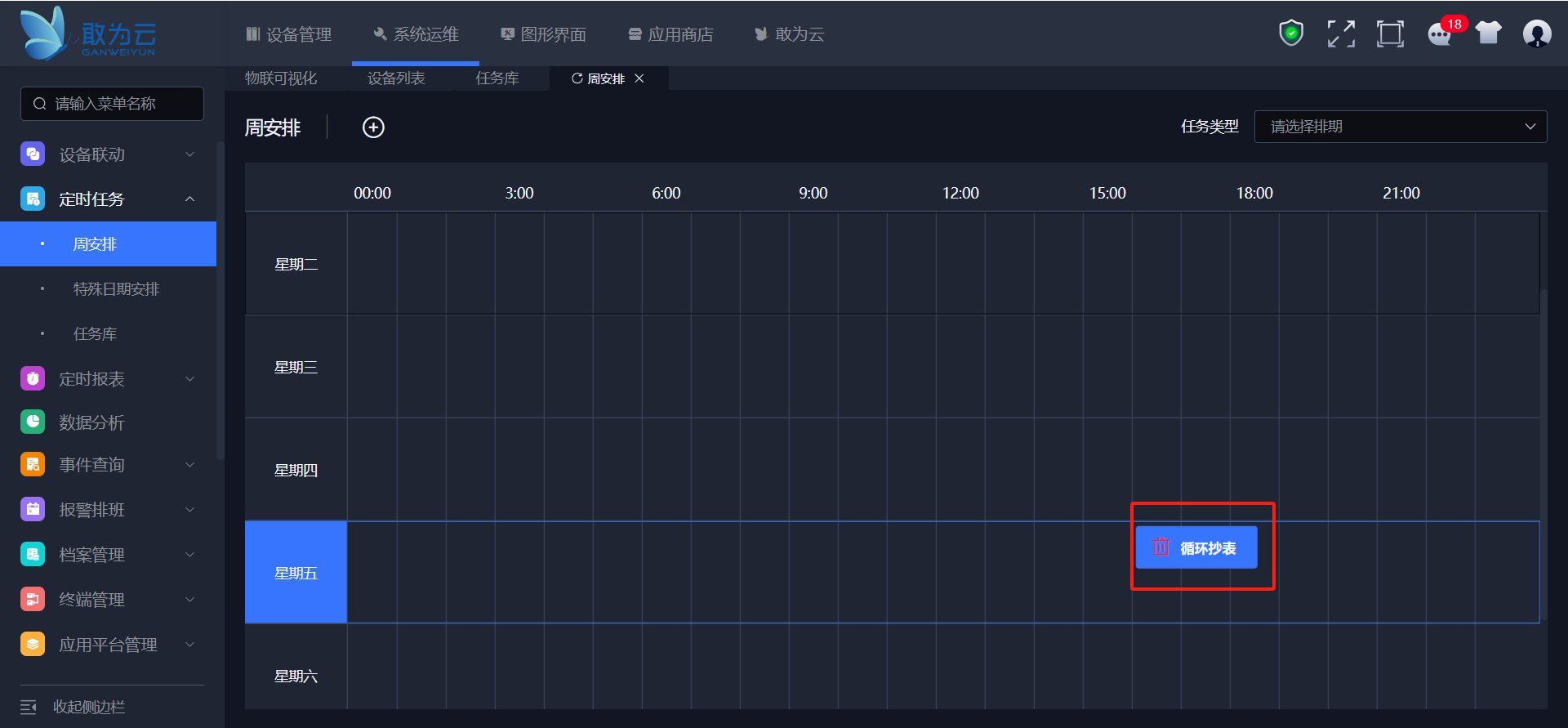Click the 设备联动 sidebar icon
1568x728 pixels.
click(33, 154)
